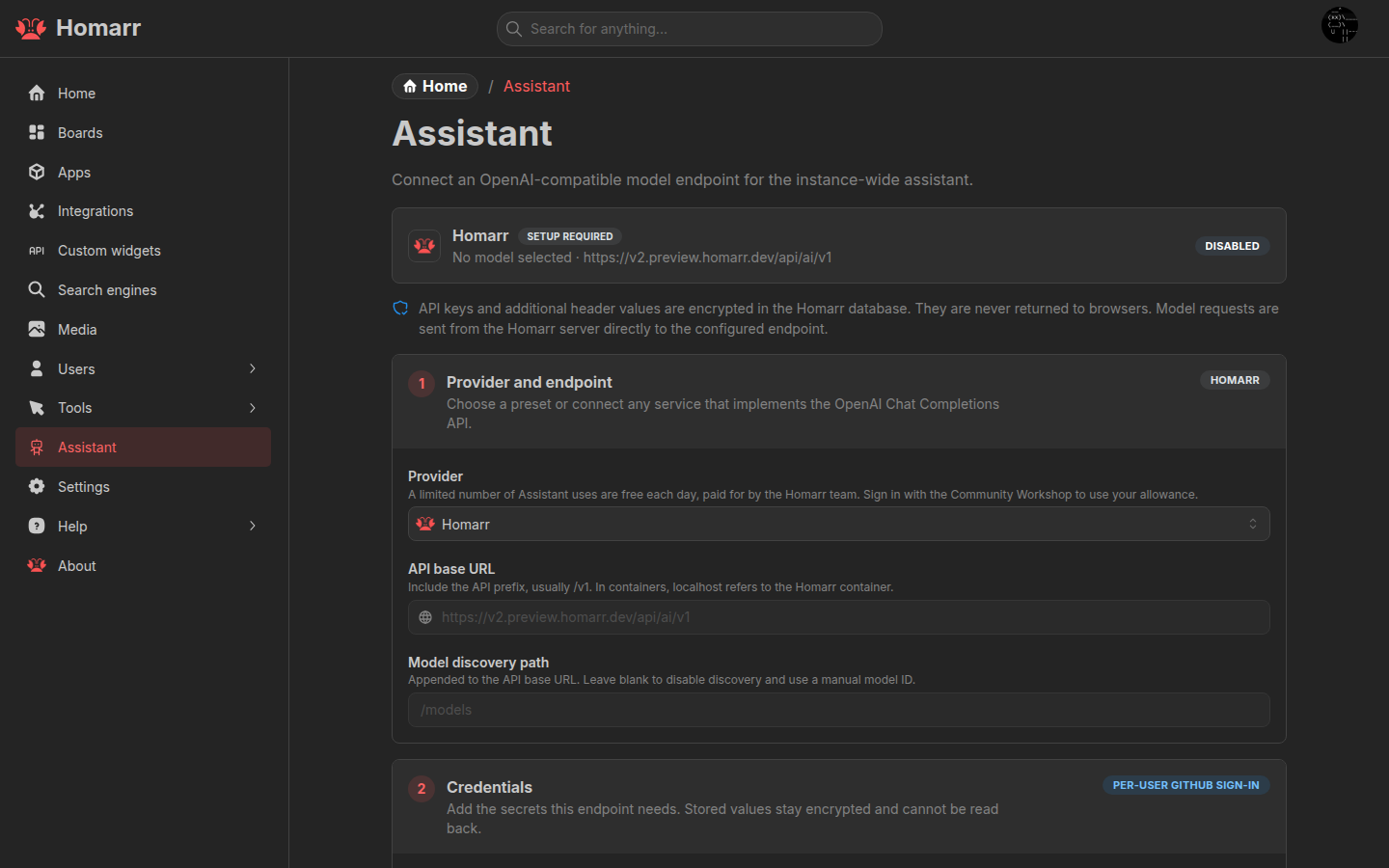Image resolution: width=1389 pixels, height=868 pixels.
Task: Open Media page in sidebar
Action: coord(143,329)
